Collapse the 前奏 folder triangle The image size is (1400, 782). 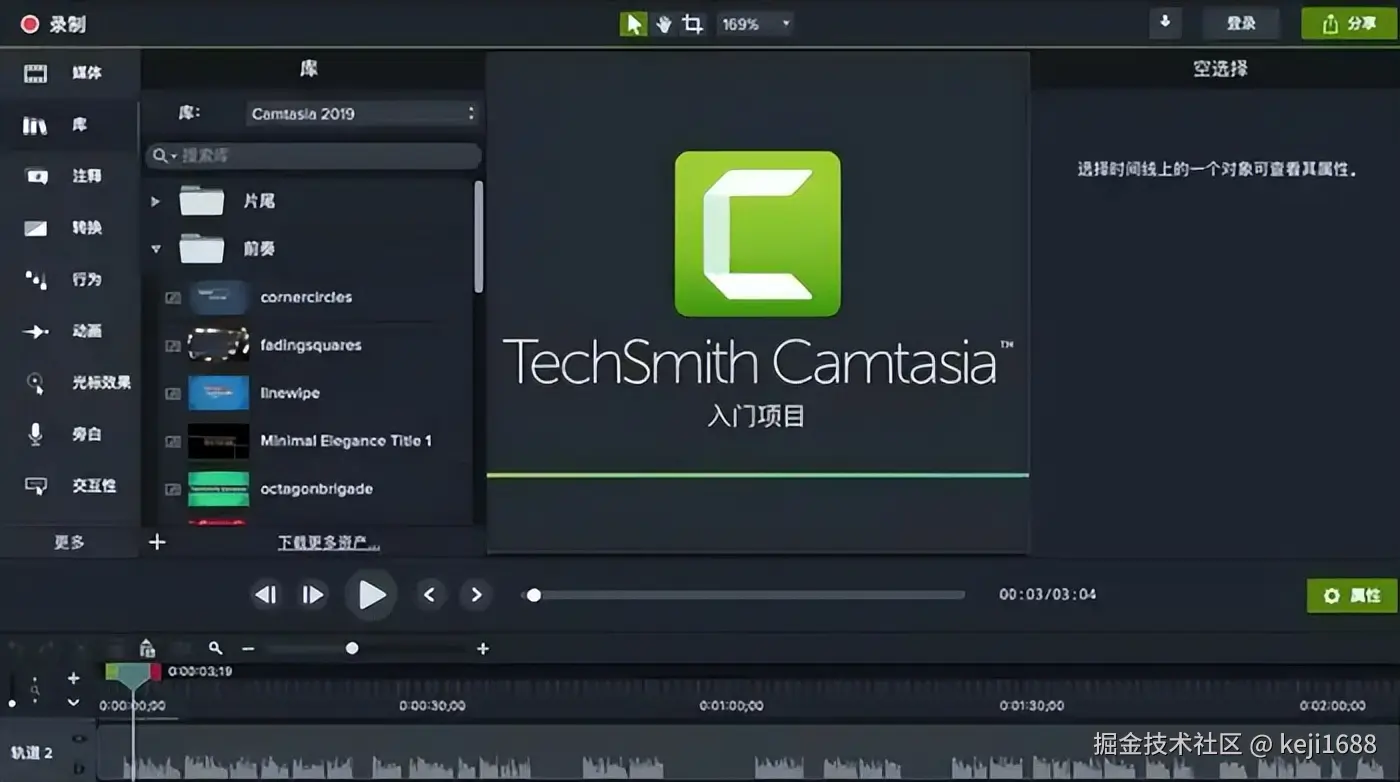click(x=155, y=249)
